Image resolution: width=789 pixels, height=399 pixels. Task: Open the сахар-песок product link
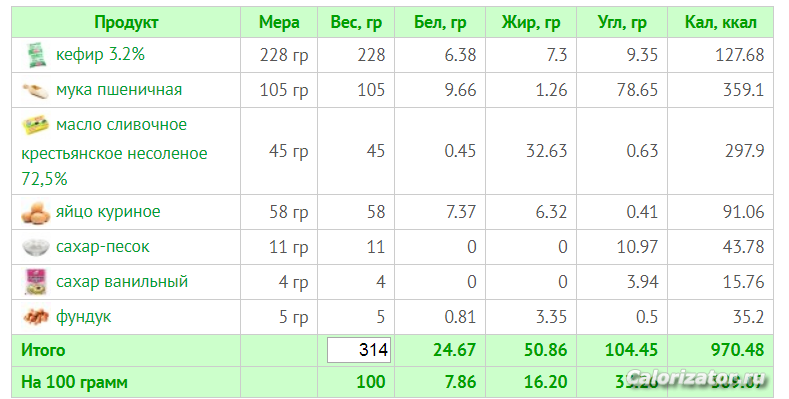[103, 247]
